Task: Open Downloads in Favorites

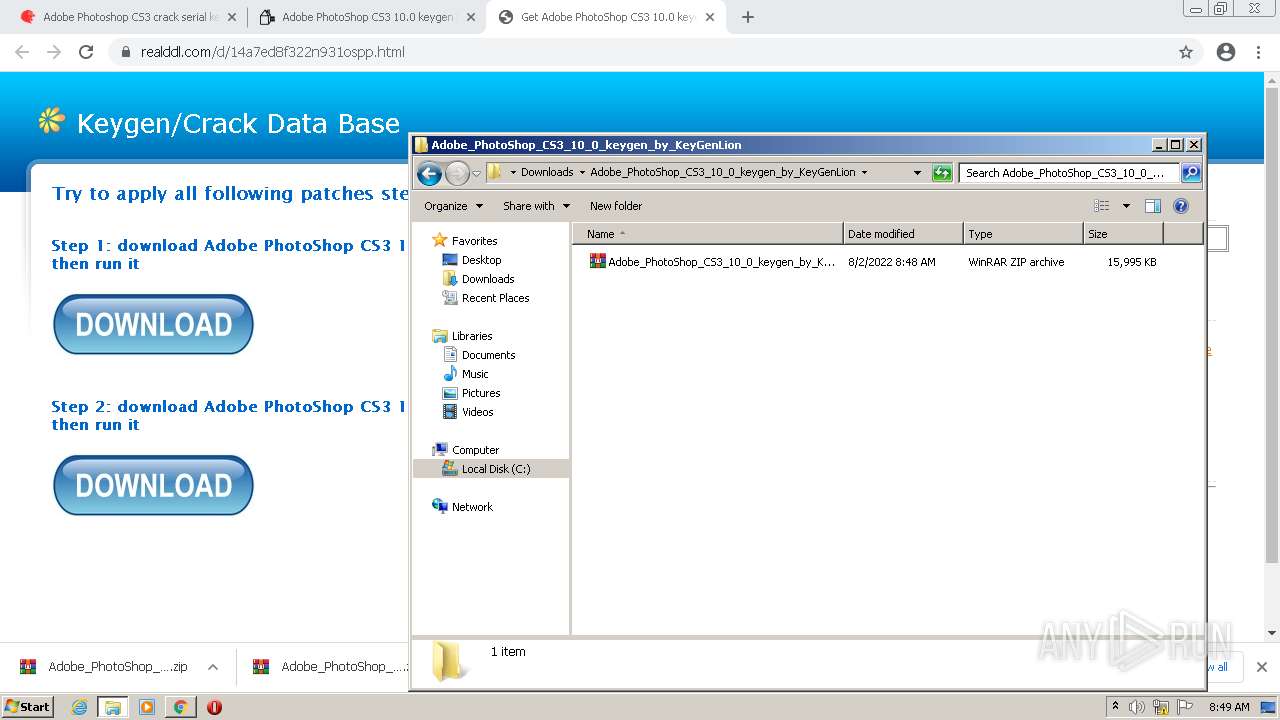Action: tap(488, 279)
